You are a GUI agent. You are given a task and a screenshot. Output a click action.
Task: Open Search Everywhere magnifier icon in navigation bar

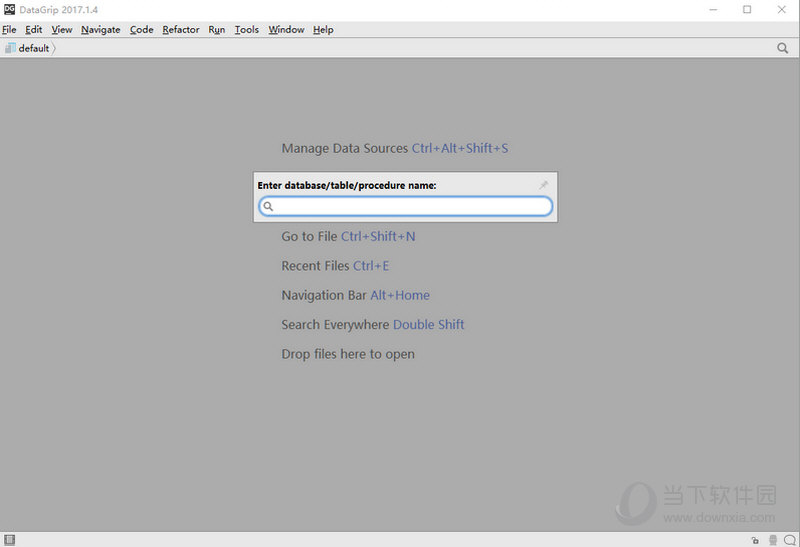click(782, 48)
